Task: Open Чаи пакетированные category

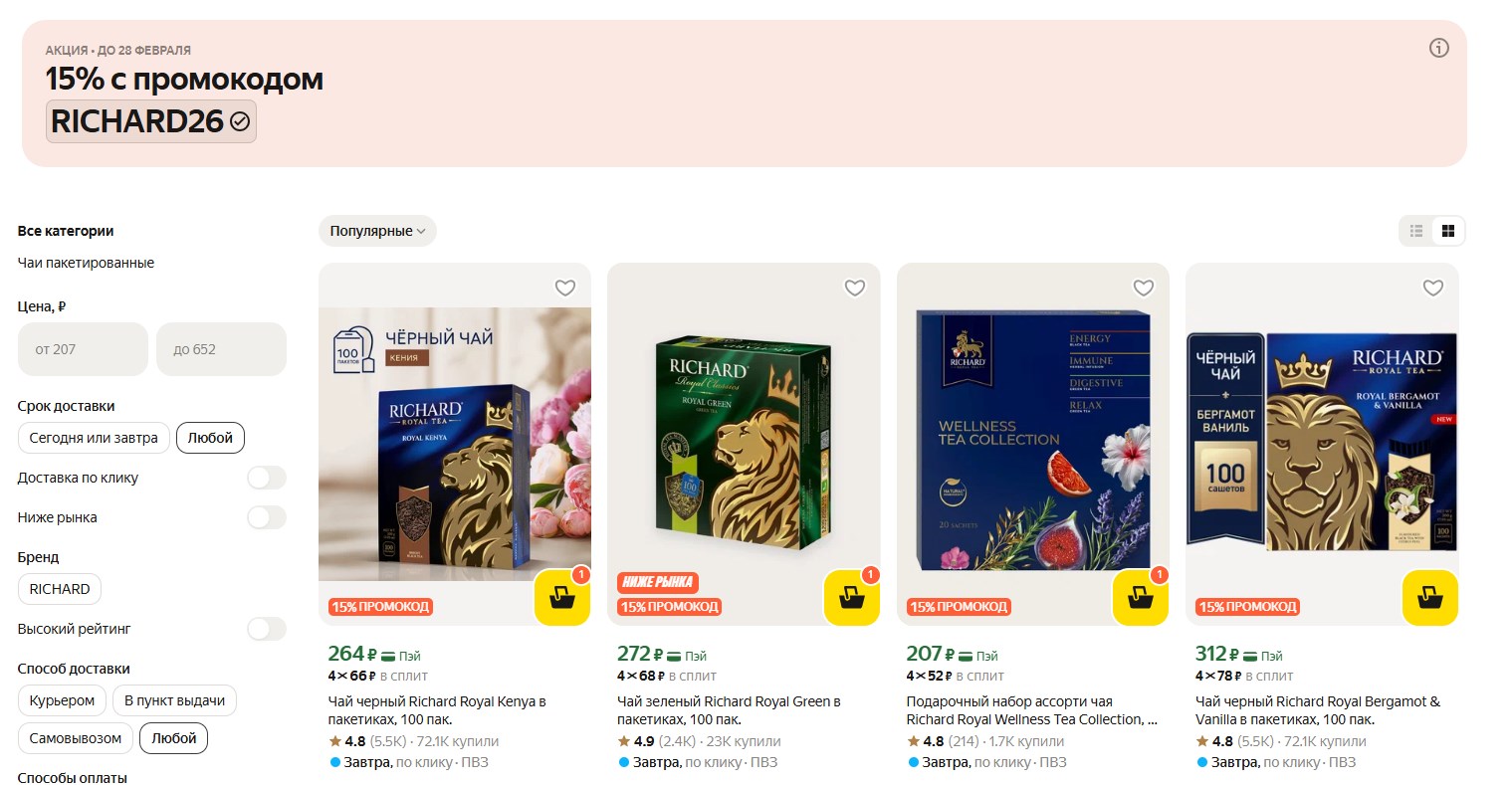Action: point(86,263)
